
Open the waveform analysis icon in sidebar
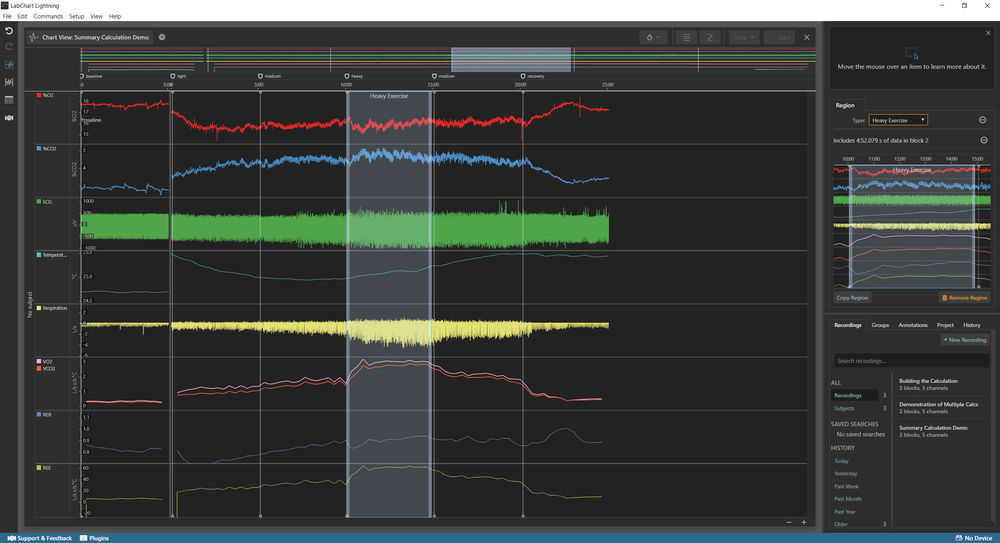click(9, 82)
